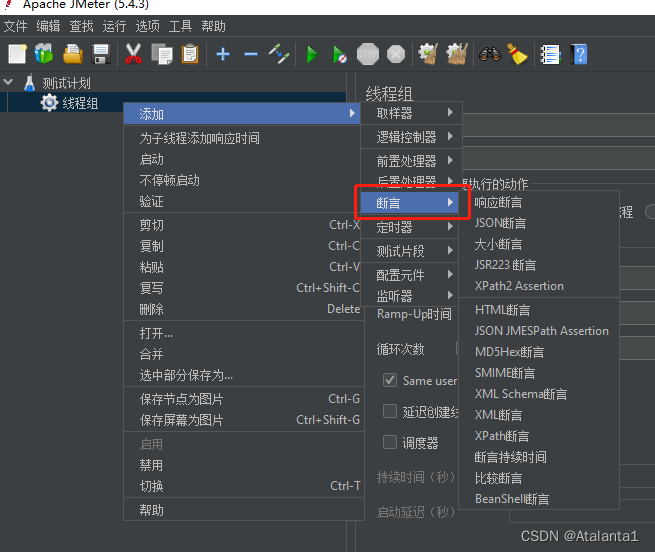Click 禁用 in context menu

242,465
